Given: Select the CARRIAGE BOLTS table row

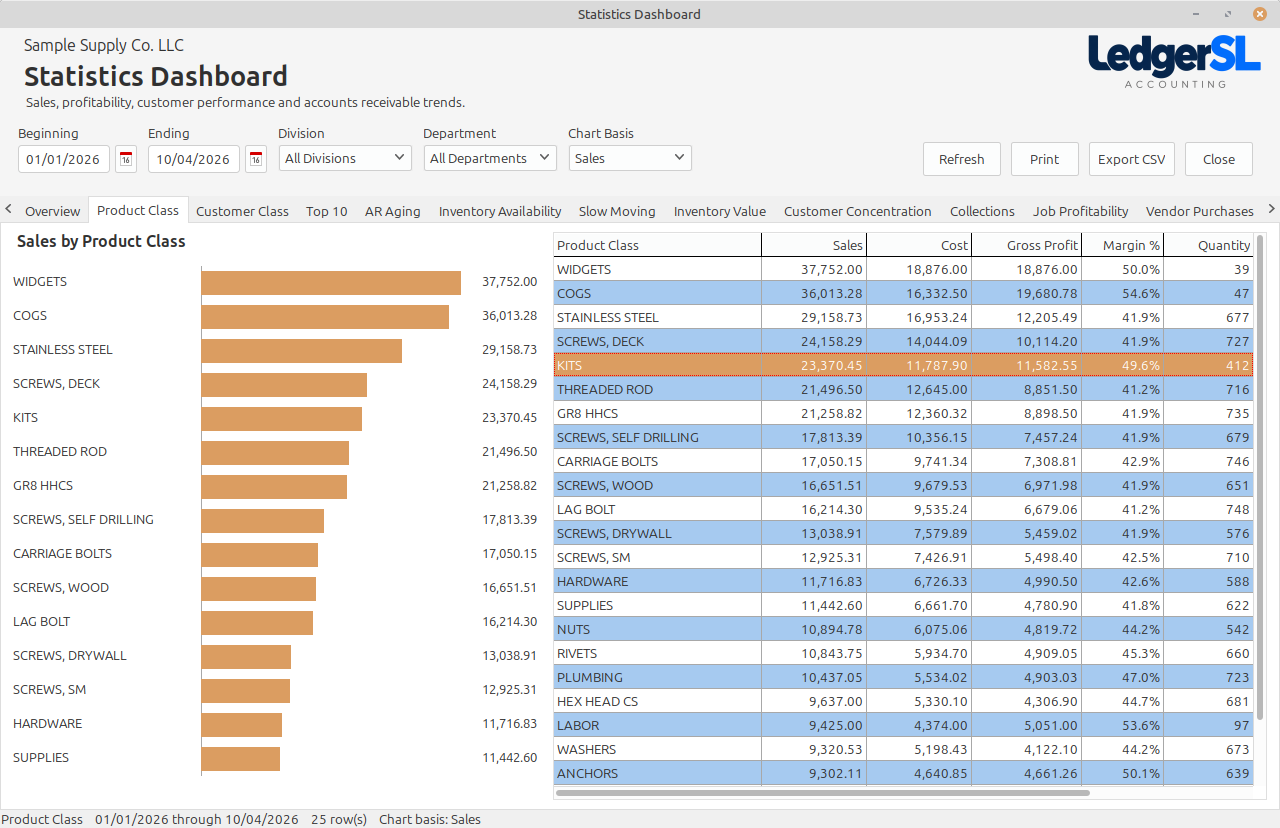Looking at the screenshot, I should pyautogui.click(x=903, y=461).
